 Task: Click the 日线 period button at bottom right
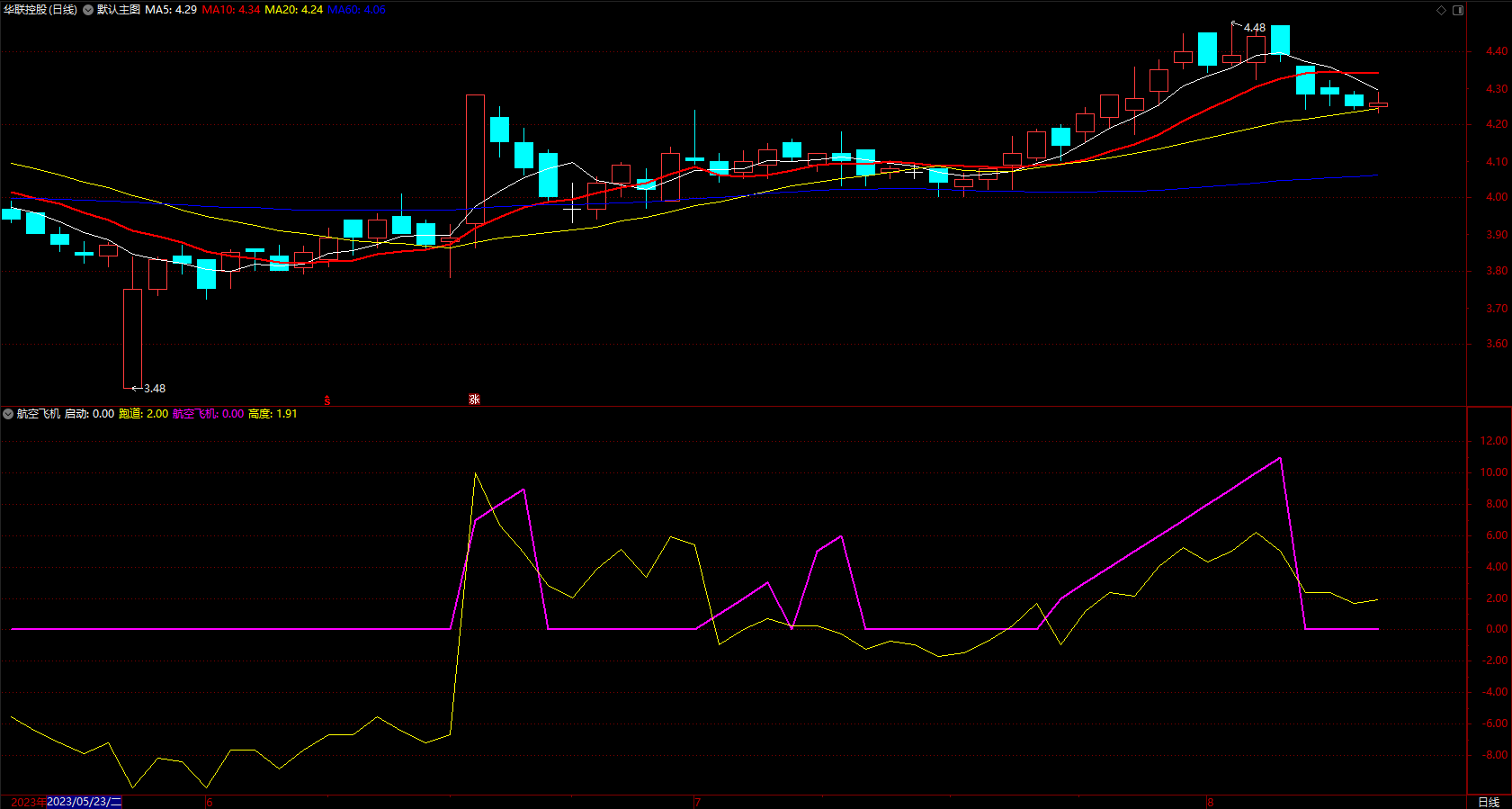(1489, 802)
